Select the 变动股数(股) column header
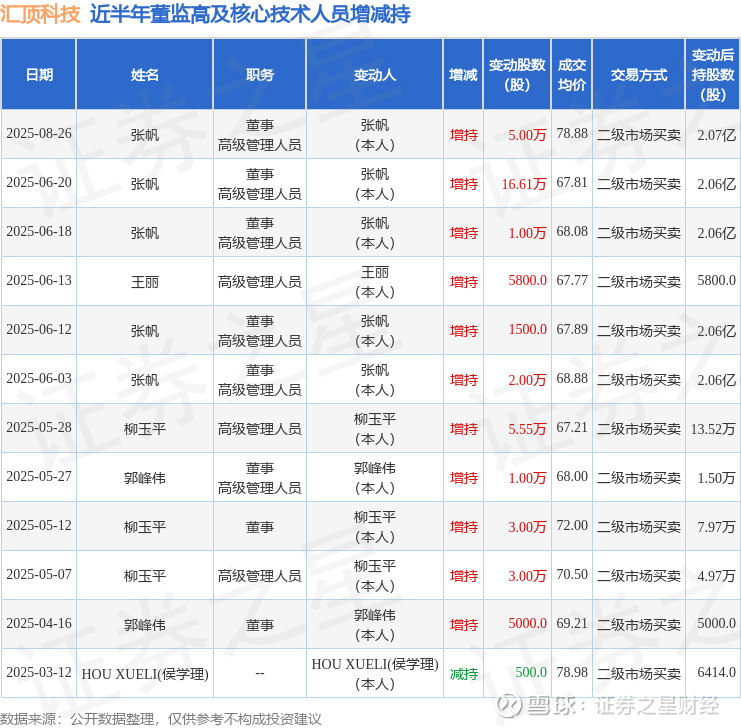This screenshot has height=728, width=741. 517,75
